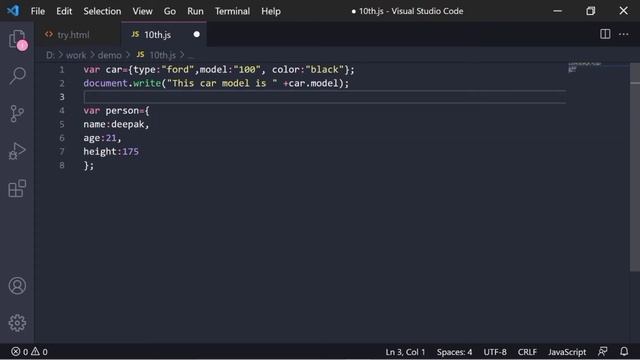Click the unsaved dot on 10th.js tab
This screenshot has height=360, width=640.
click(197, 34)
